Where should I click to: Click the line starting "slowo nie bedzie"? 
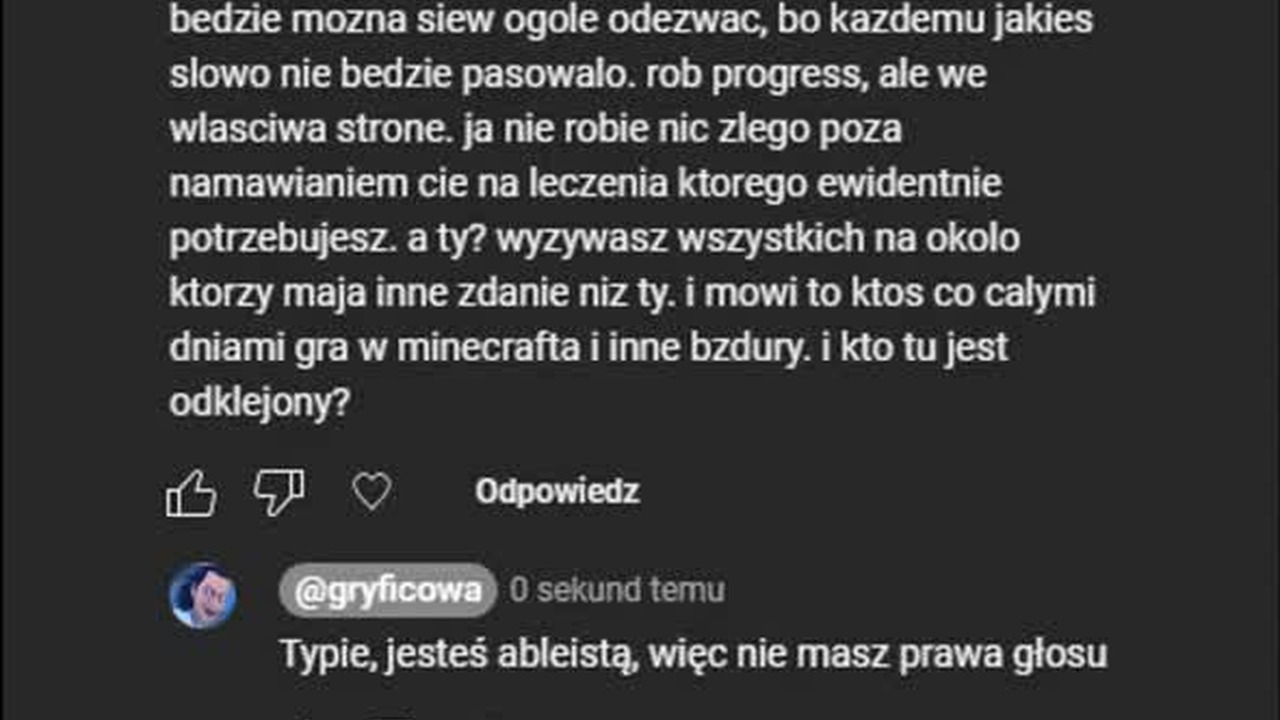pos(579,75)
